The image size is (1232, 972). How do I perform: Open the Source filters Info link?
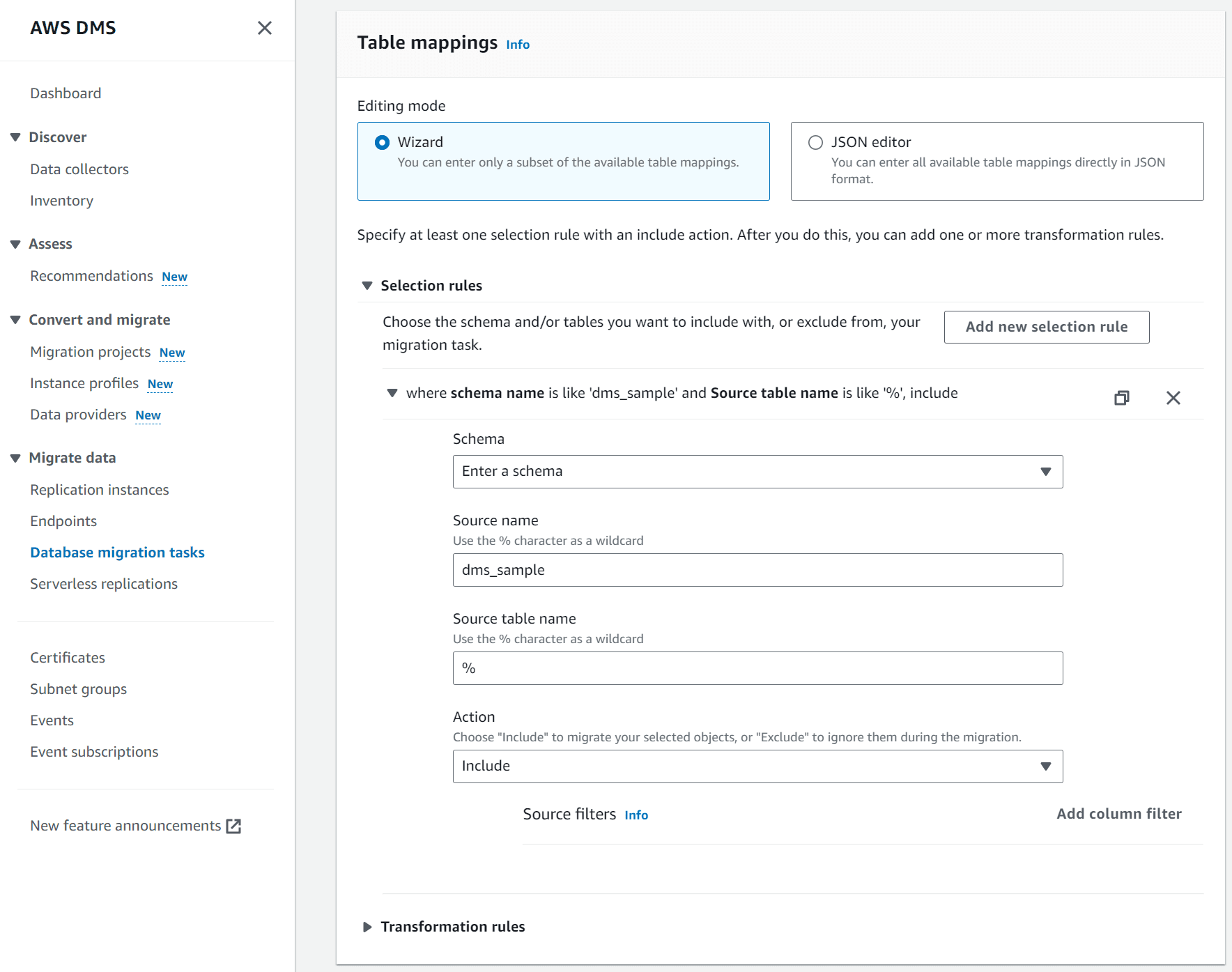(x=636, y=815)
